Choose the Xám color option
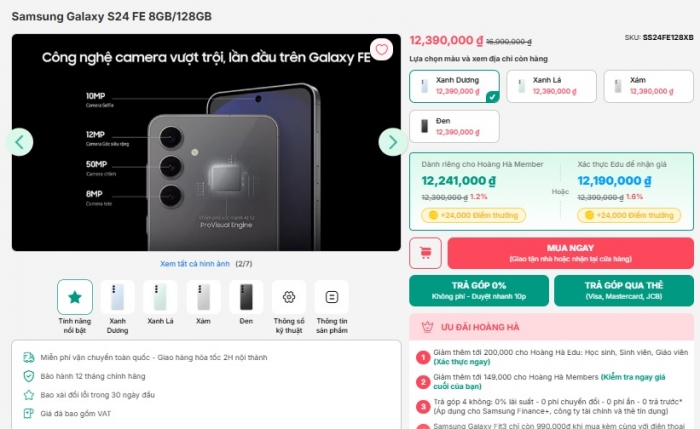Screen dimensions: 700x429 tap(649, 86)
